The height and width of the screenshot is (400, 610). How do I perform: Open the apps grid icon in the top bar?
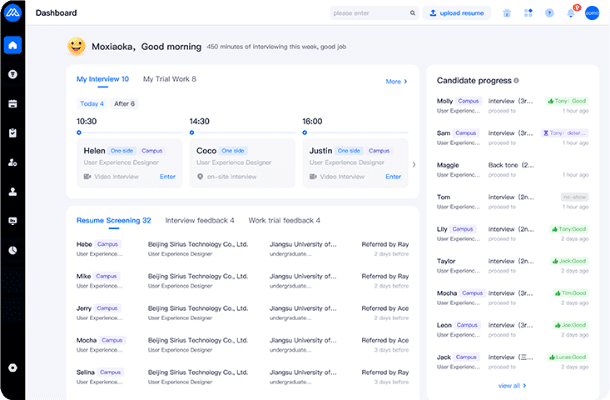[x=528, y=13]
